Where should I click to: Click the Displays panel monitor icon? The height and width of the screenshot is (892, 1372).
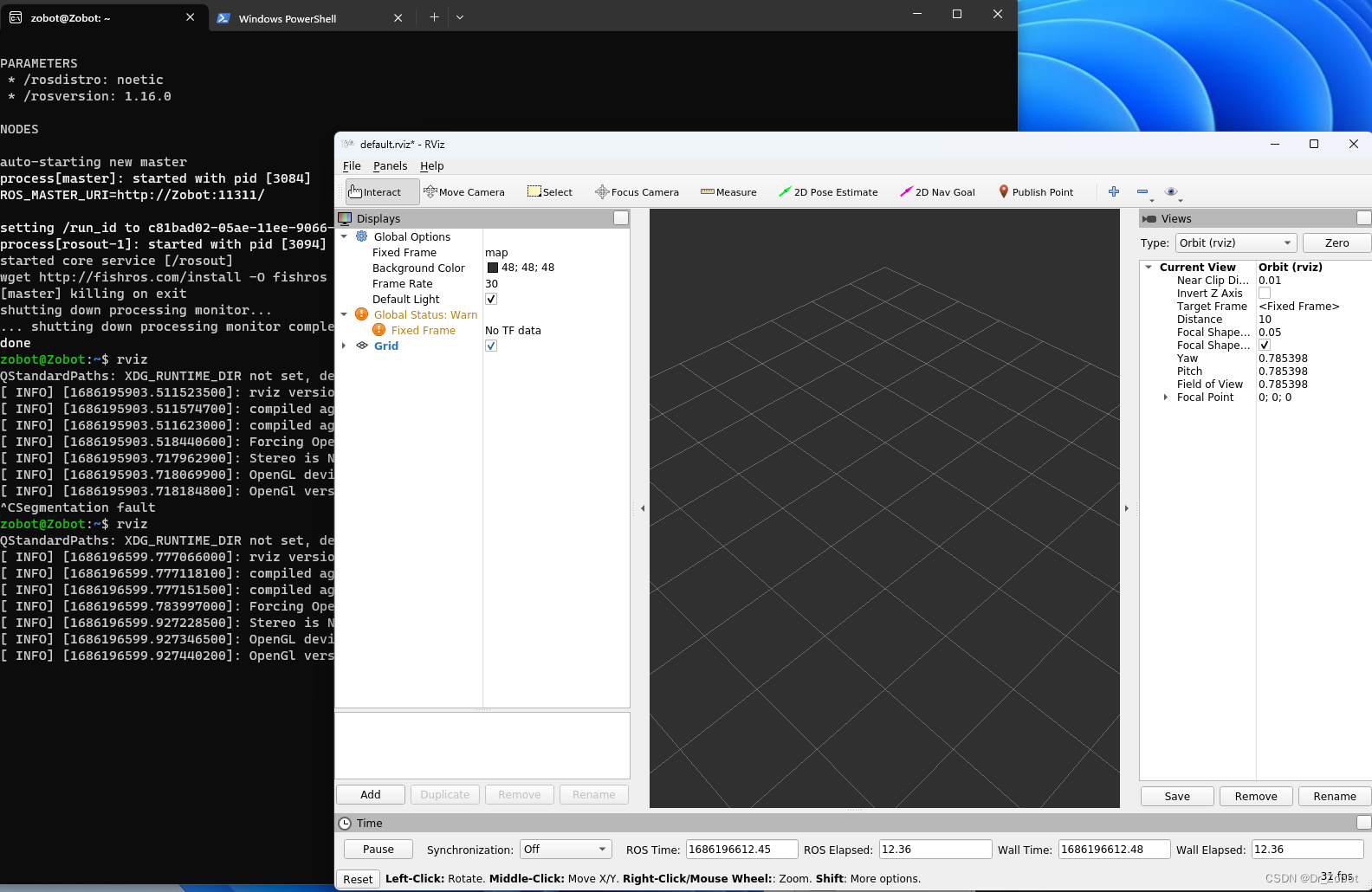coord(345,218)
